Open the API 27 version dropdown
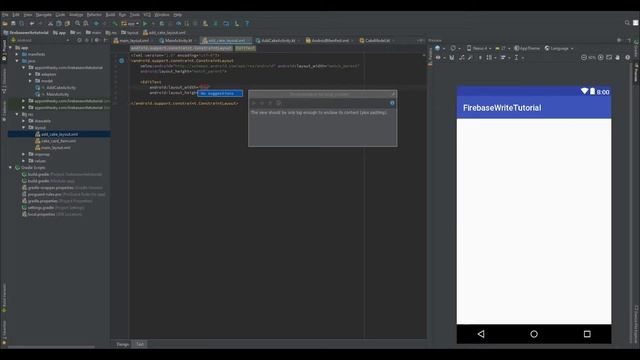 pos(503,48)
